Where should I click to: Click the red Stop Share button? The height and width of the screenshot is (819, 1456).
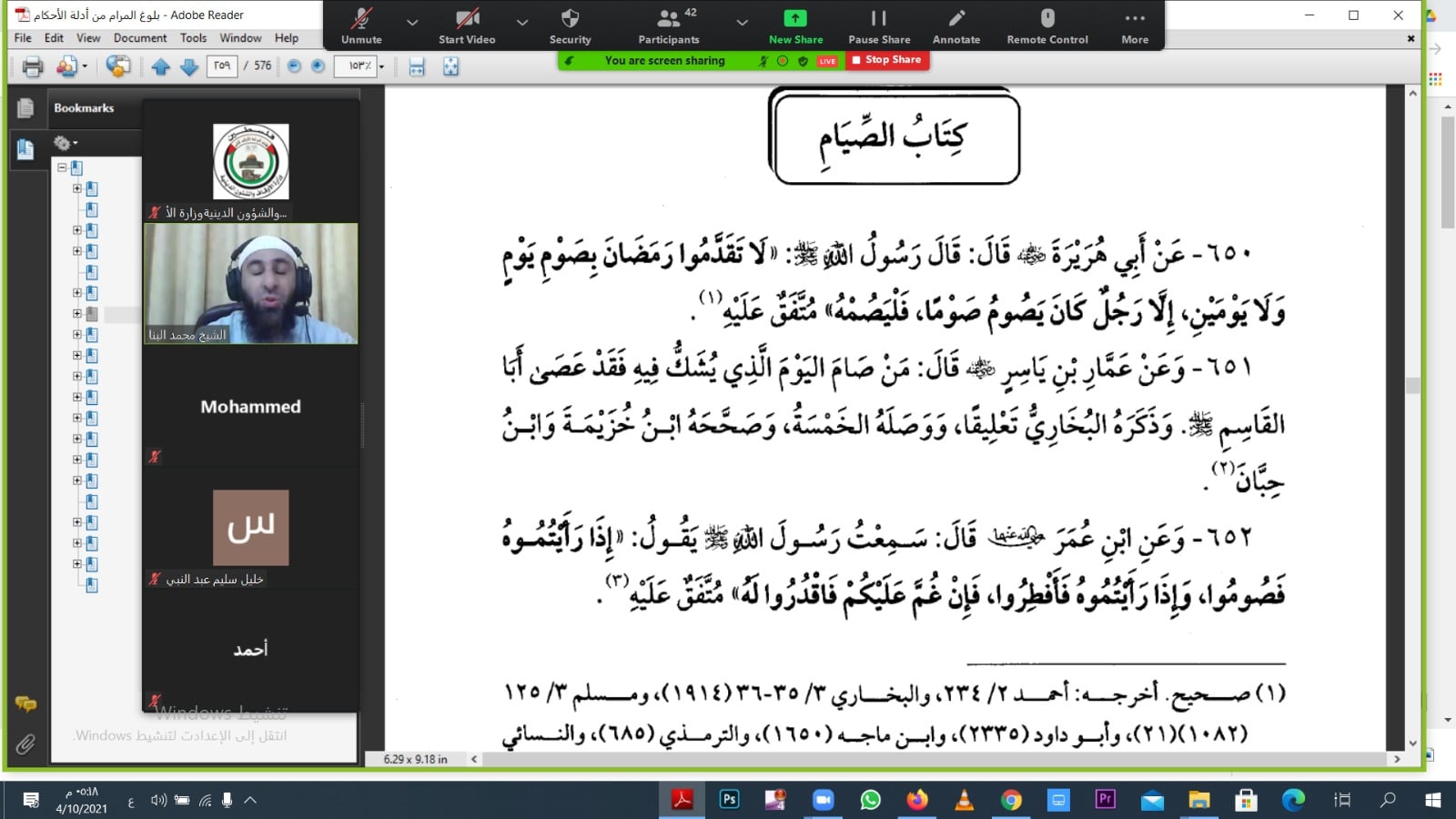887,60
